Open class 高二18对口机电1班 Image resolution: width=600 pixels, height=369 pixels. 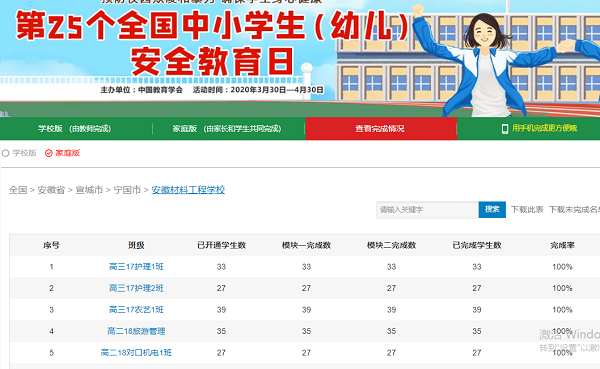tap(136, 353)
